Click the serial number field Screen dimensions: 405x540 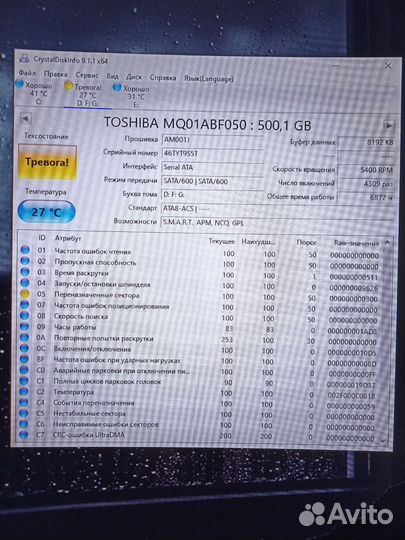(x=212, y=153)
